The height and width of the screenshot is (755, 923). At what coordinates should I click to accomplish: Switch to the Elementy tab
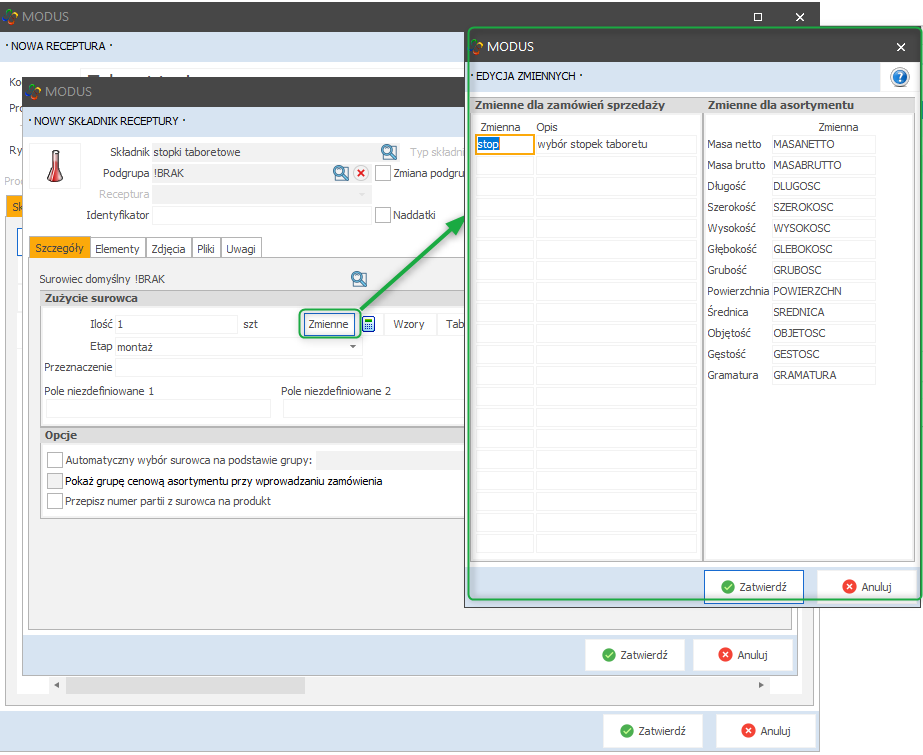[x=117, y=249]
